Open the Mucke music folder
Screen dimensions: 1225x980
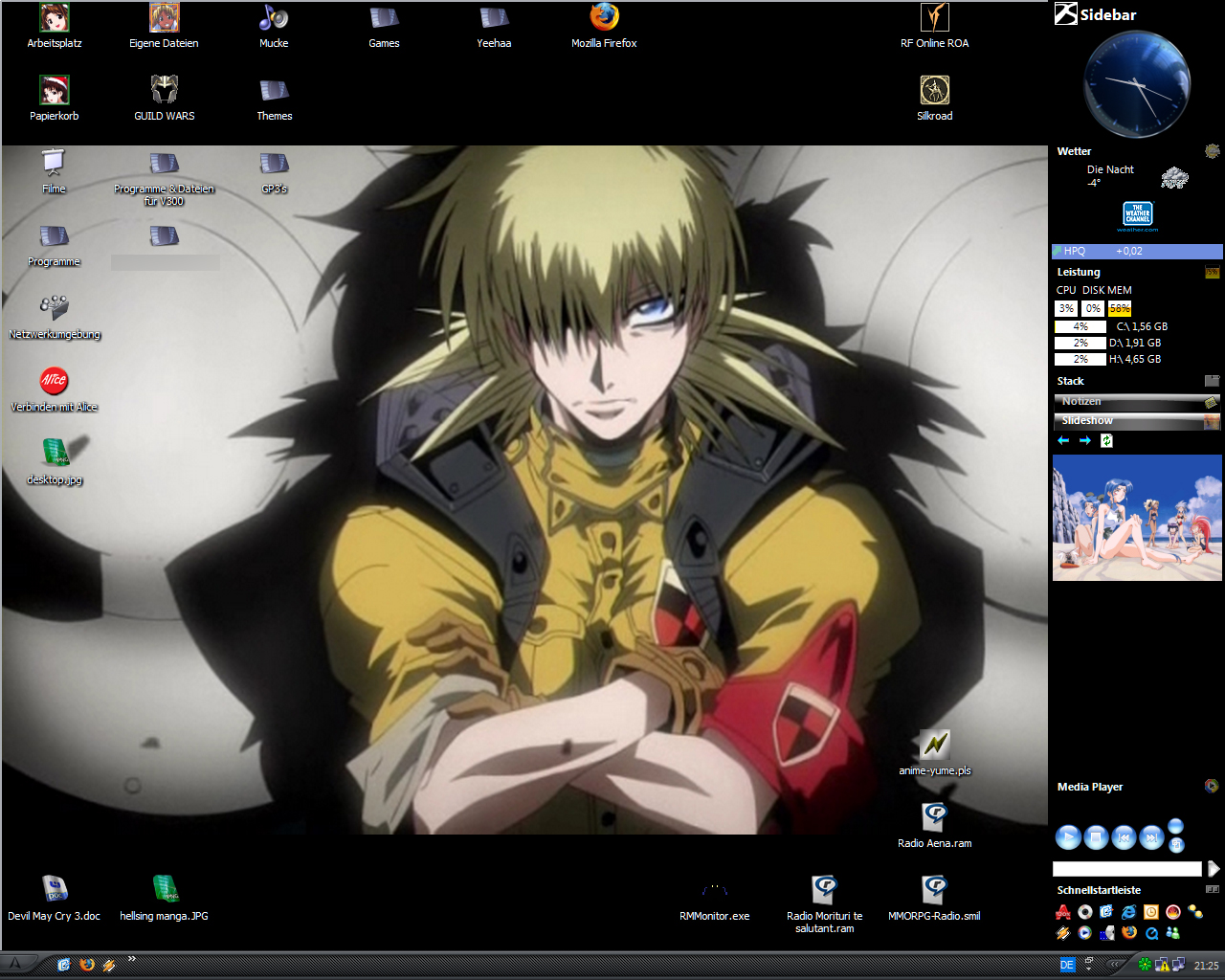point(274,25)
